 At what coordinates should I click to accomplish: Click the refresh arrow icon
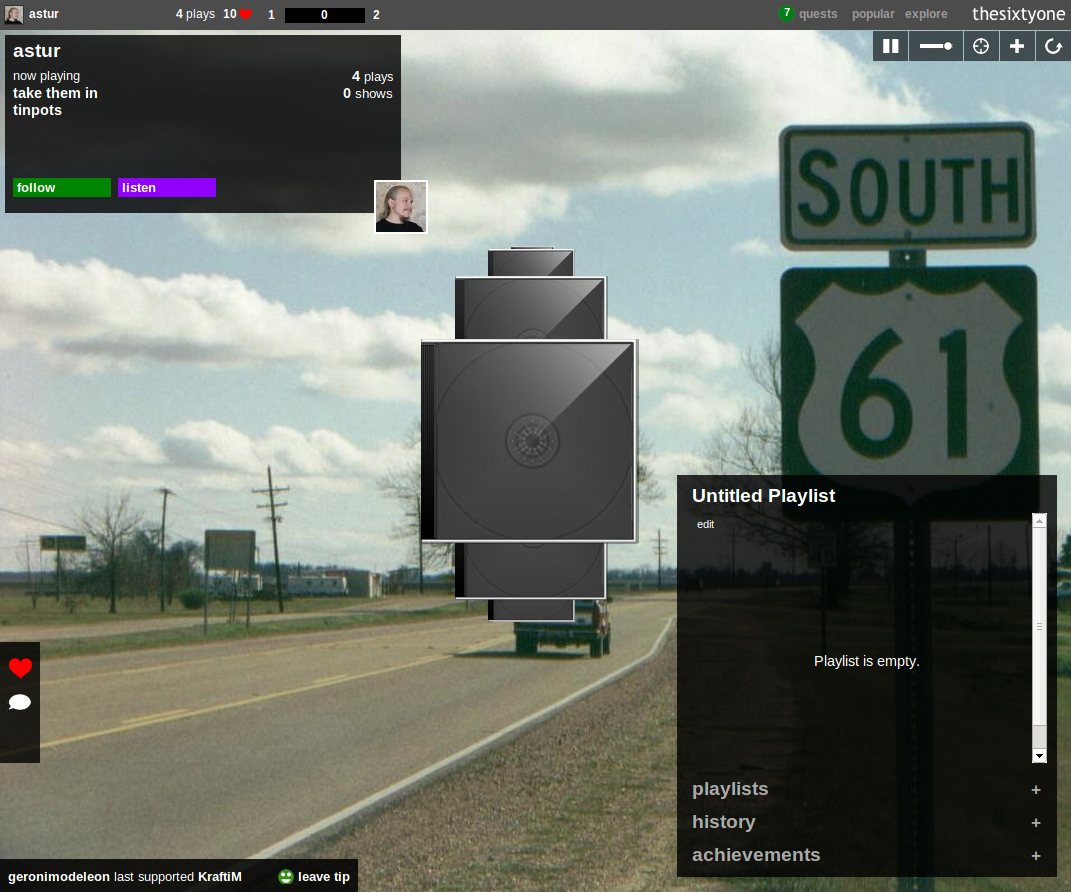click(1053, 46)
